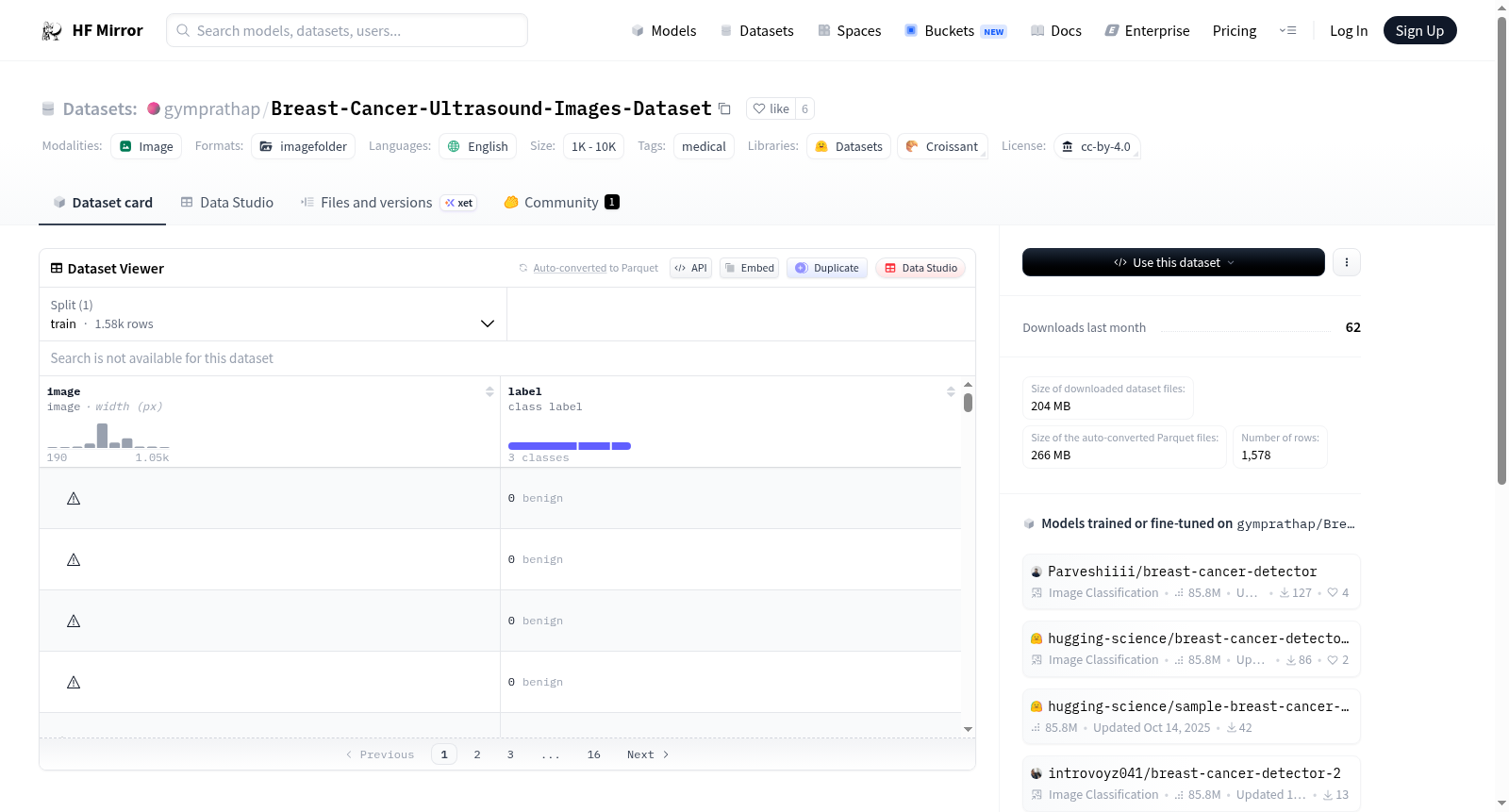1509x812 pixels.
Task: Click the red Data Studio button
Action: coord(920,268)
